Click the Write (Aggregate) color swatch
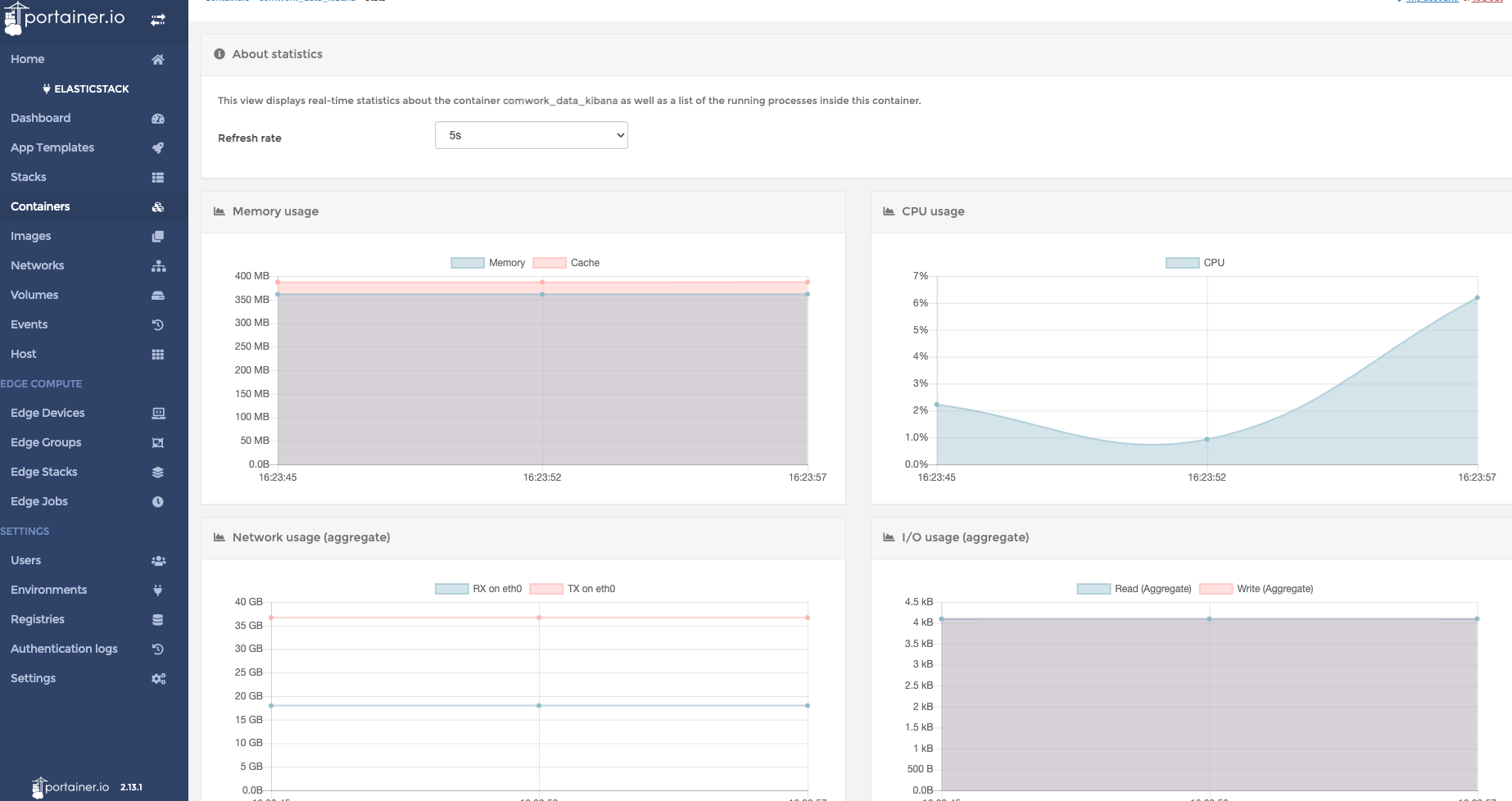 coord(1216,589)
